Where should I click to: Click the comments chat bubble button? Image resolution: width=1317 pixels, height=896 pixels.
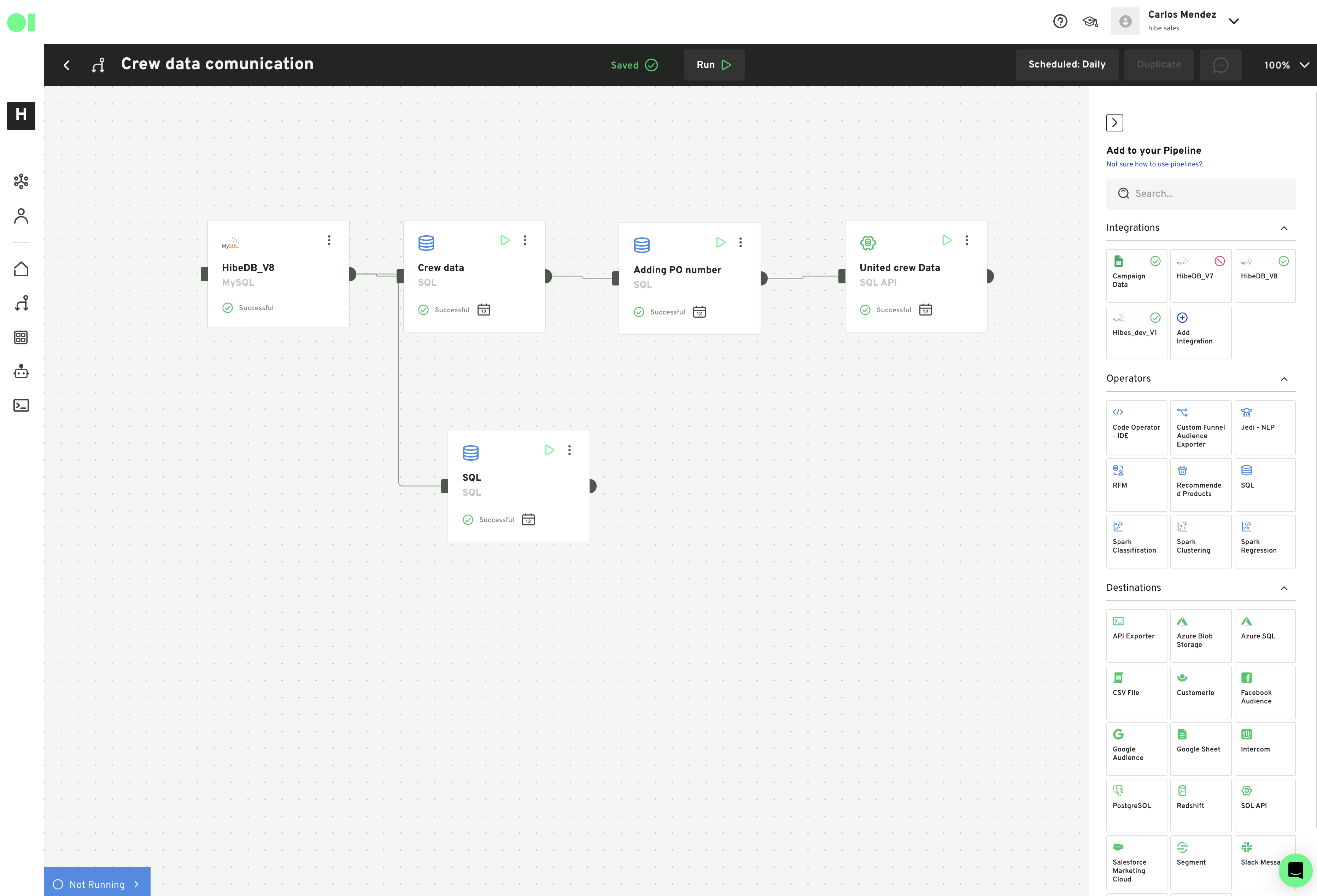[x=1220, y=65]
